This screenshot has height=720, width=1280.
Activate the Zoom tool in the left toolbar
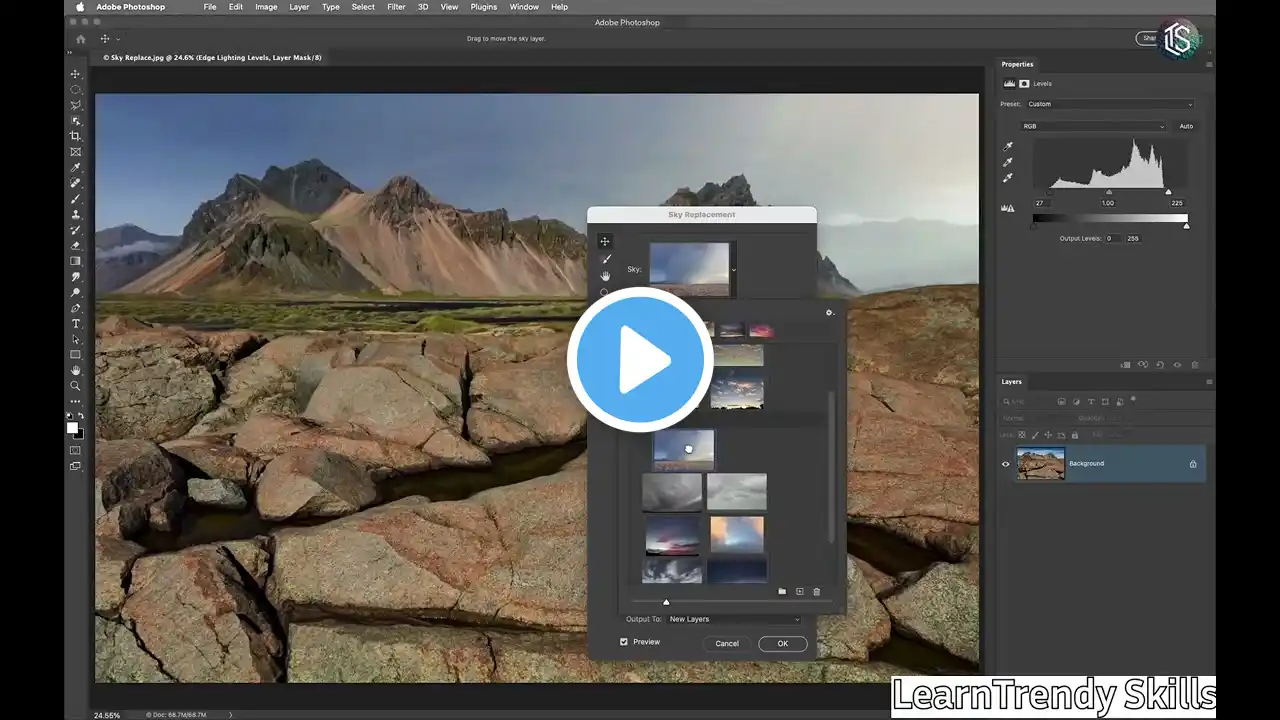(75, 386)
